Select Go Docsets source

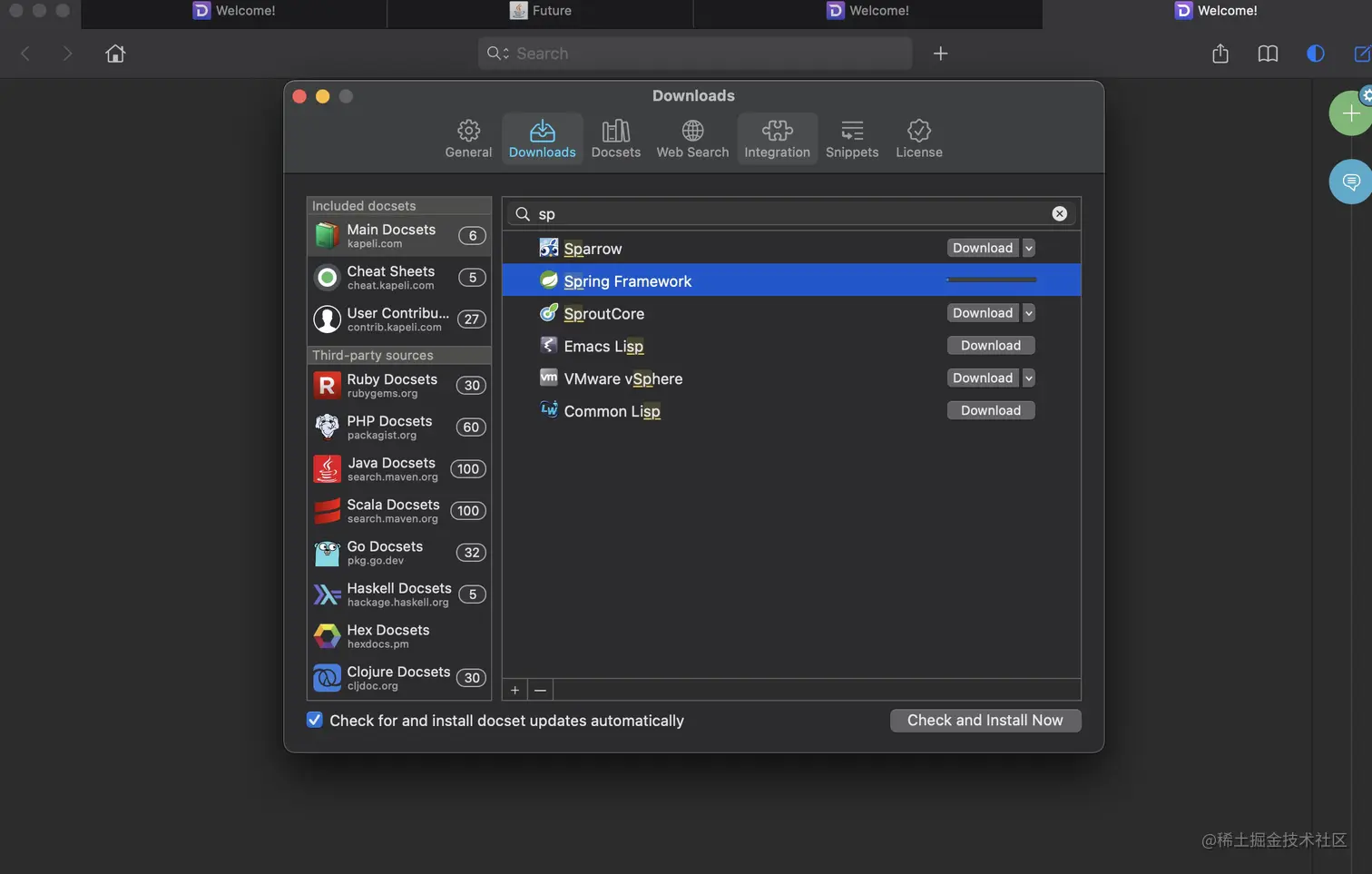pyautogui.click(x=399, y=553)
